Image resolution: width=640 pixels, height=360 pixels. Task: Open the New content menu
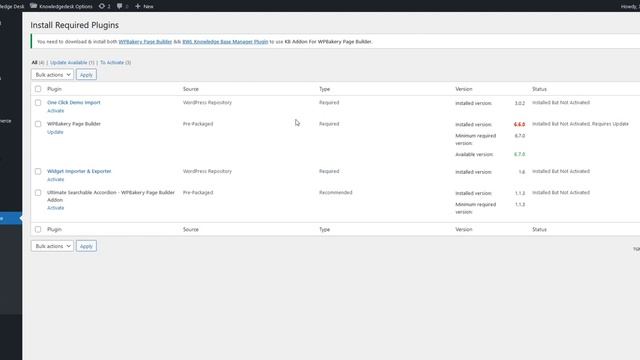tap(144, 6)
